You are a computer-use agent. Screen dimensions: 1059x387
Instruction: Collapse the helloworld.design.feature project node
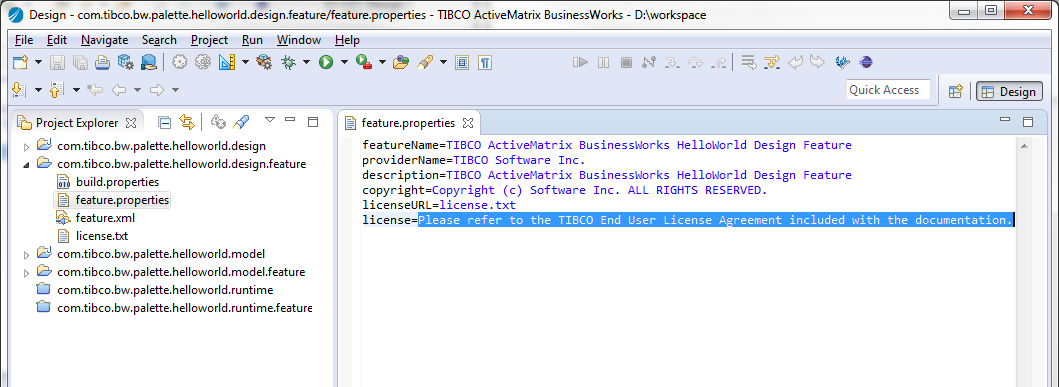[x=26, y=164]
